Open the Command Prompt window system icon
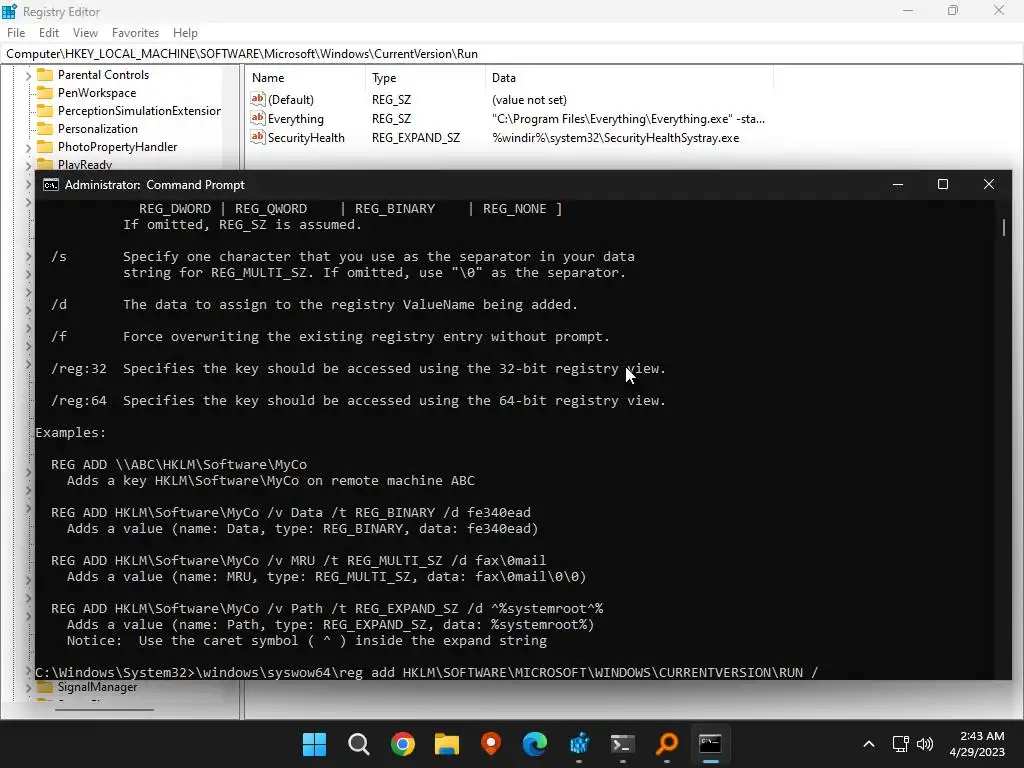This screenshot has width=1024, height=768. (x=50, y=185)
